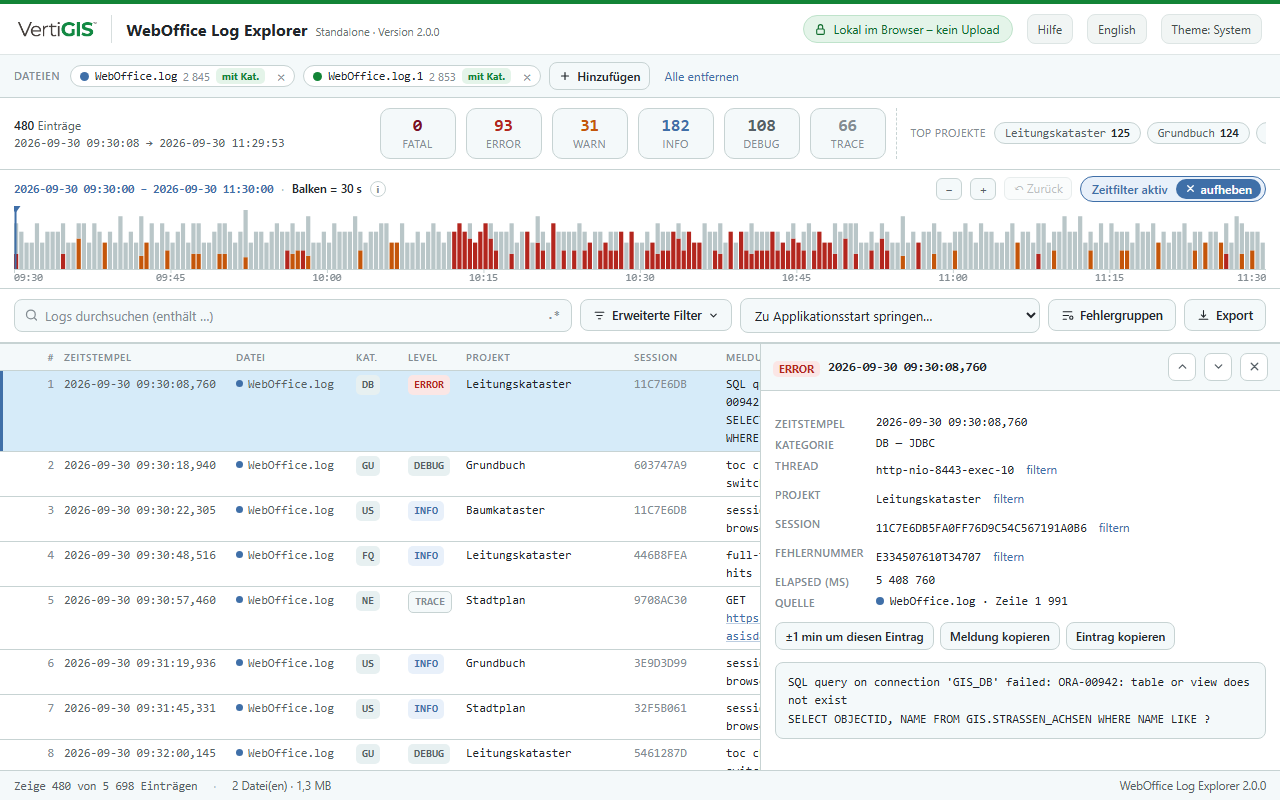This screenshot has height=800, width=1280.
Task: Filter by FATAL level counter
Action: click(417, 134)
